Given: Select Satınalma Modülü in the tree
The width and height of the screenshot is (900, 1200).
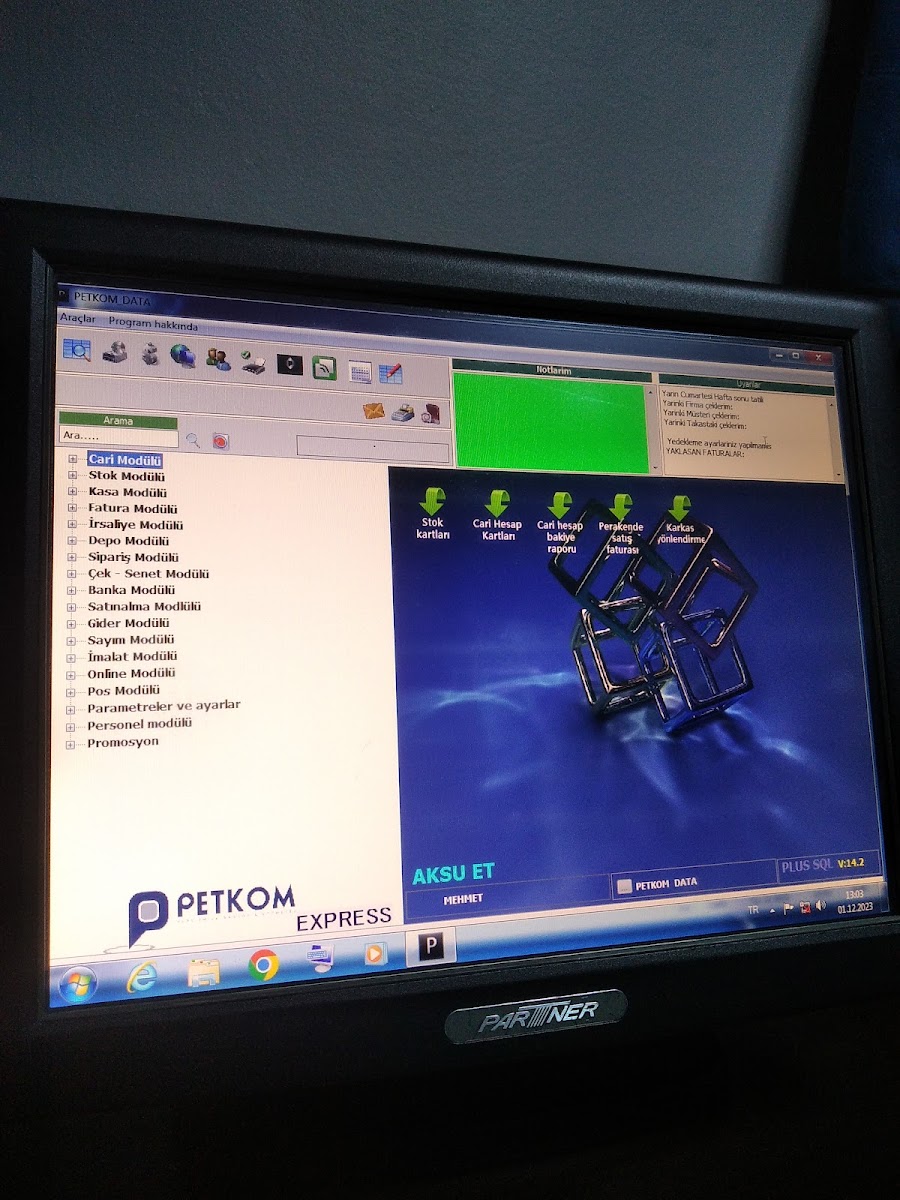Looking at the screenshot, I should coord(144,607).
